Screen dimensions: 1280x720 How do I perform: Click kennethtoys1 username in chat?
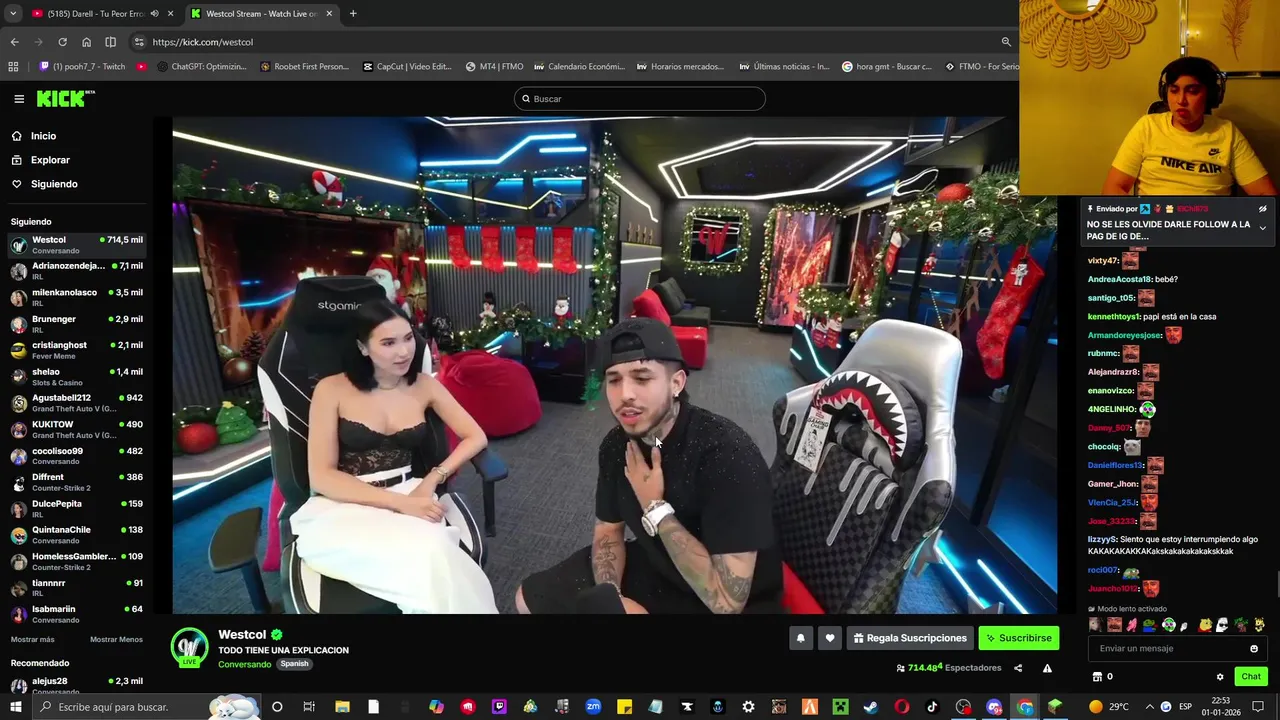pyautogui.click(x=1114, y=317)
